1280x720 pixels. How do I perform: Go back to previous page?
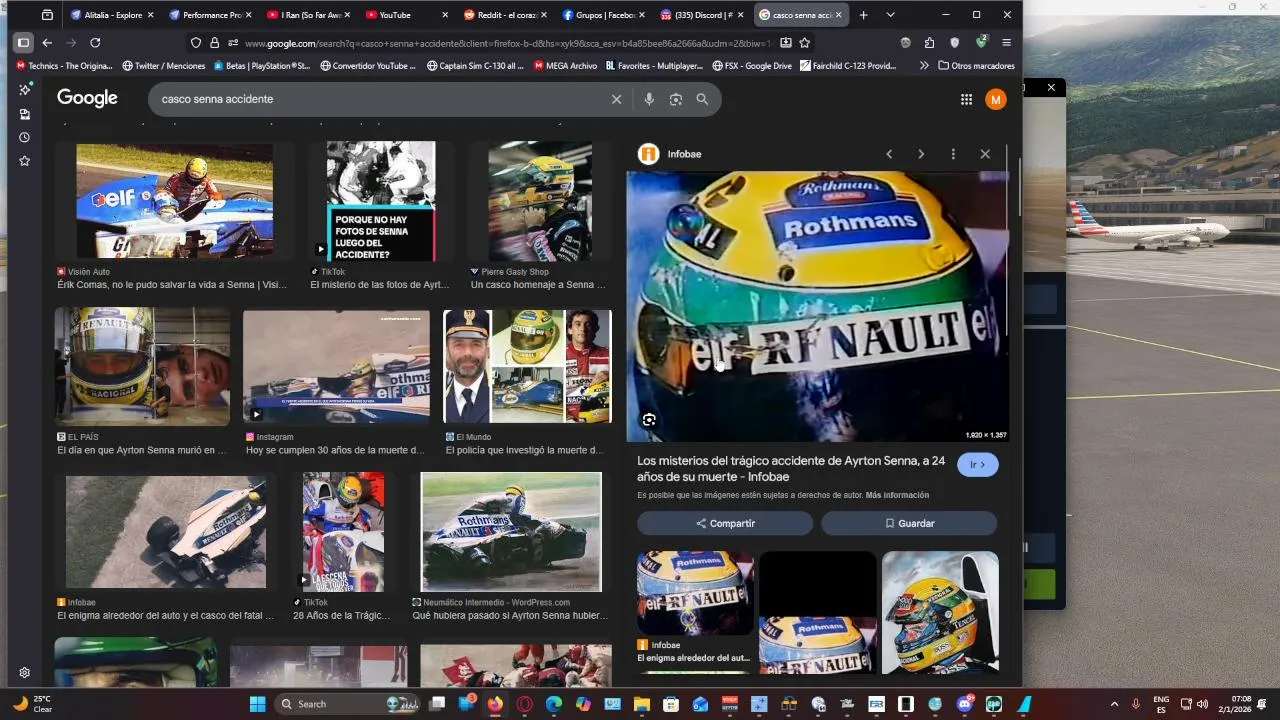(47, 42)
